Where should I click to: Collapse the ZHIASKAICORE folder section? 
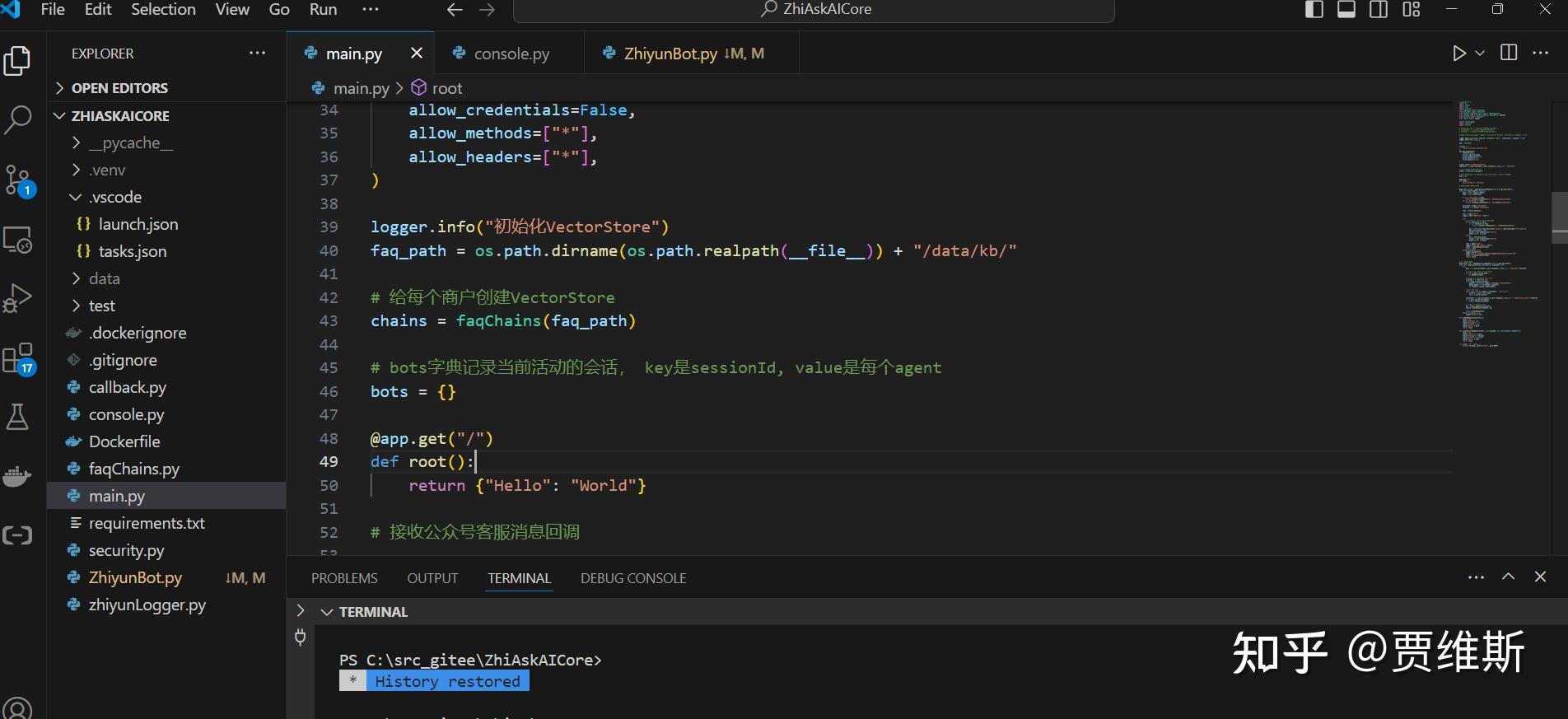166,116
